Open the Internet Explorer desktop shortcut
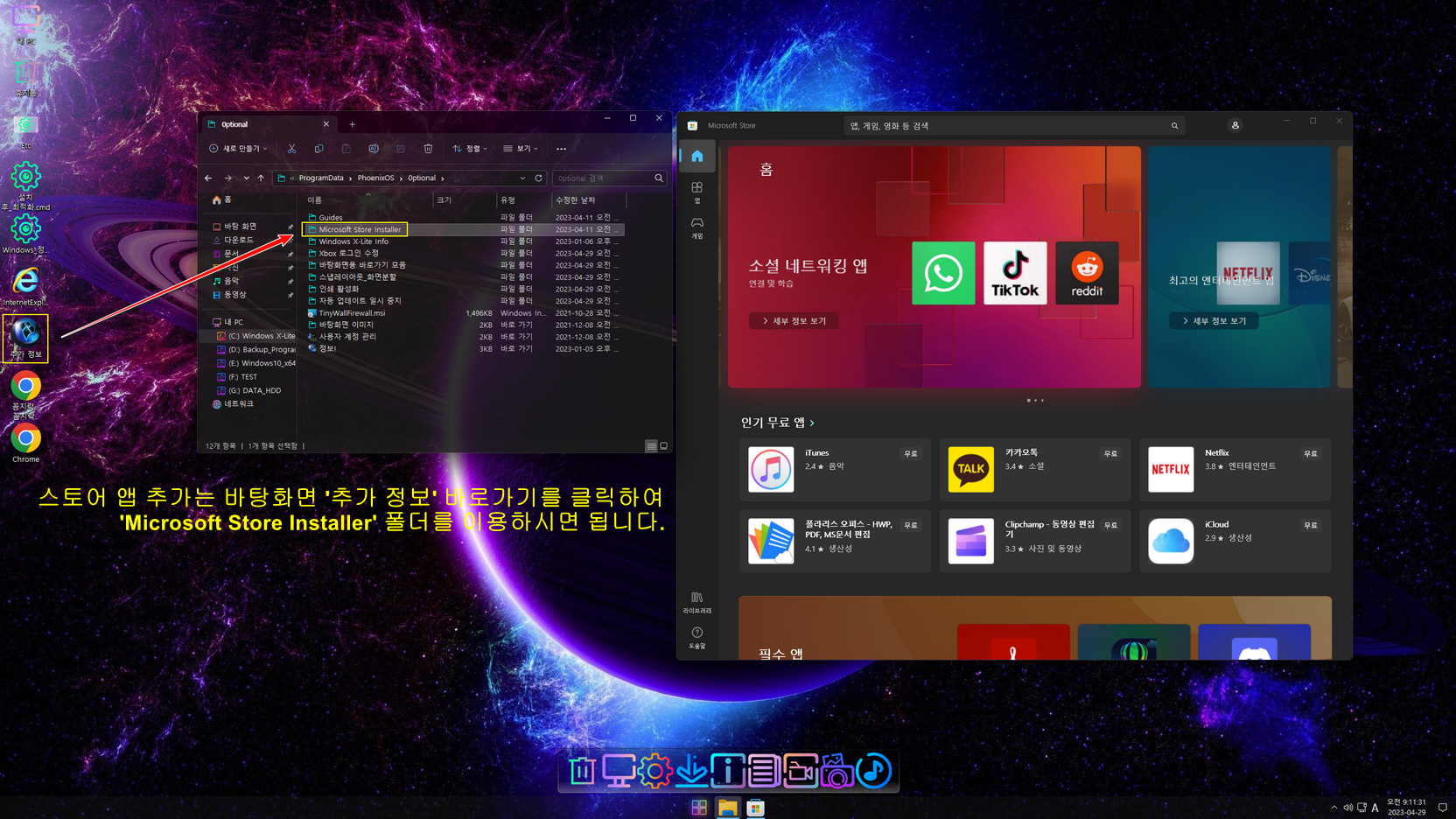Image resolution: width=1456 pixels, height=819 pixels. [x=25, y=287]
